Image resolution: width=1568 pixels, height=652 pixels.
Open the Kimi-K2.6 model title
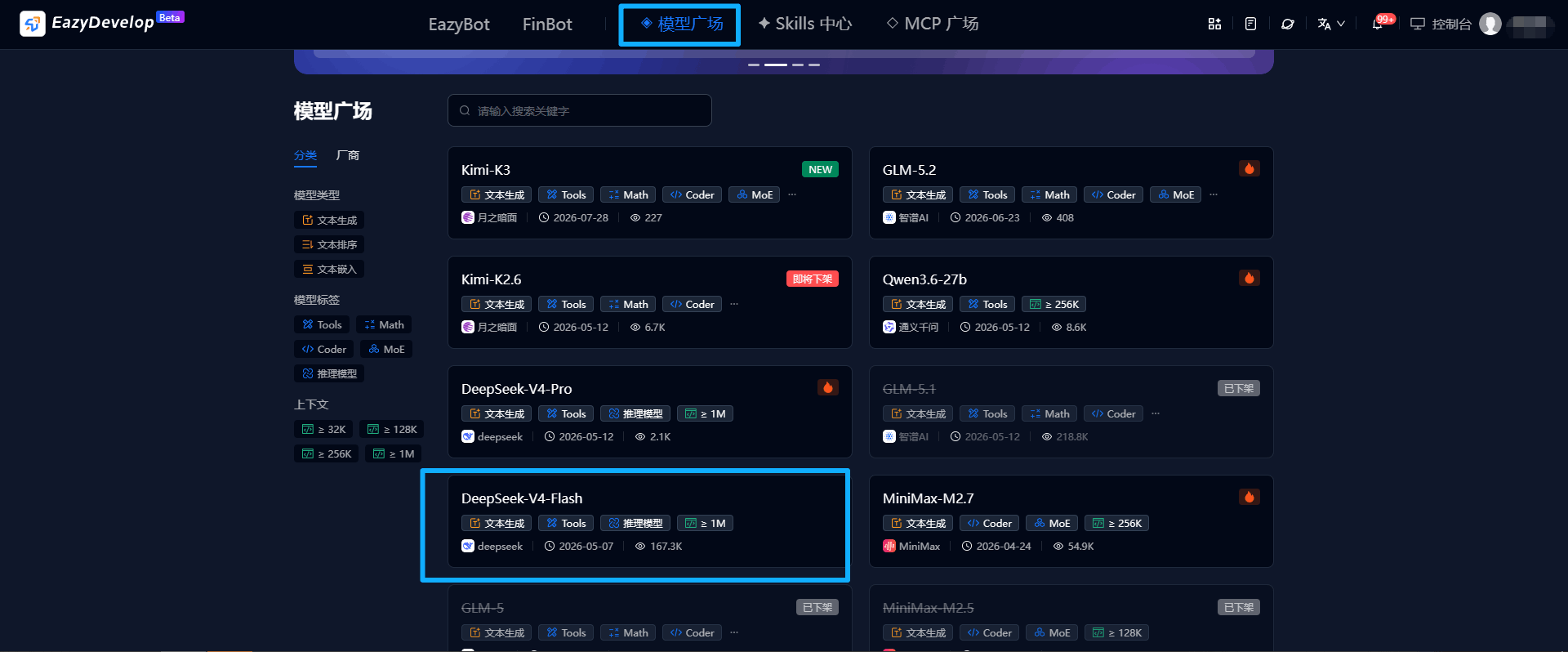pos(492,279)
